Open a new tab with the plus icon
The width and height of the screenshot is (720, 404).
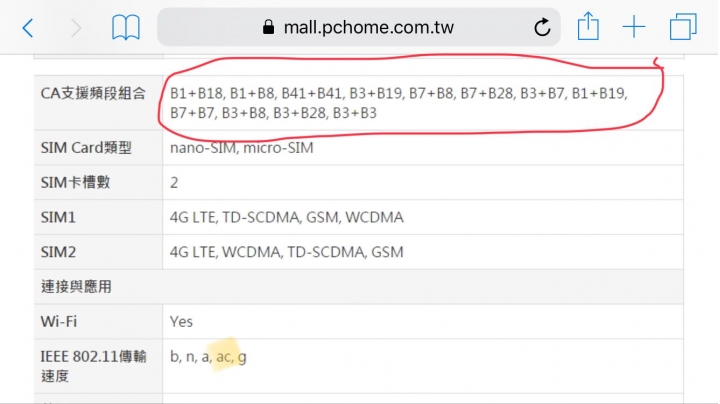click(635, 27)
